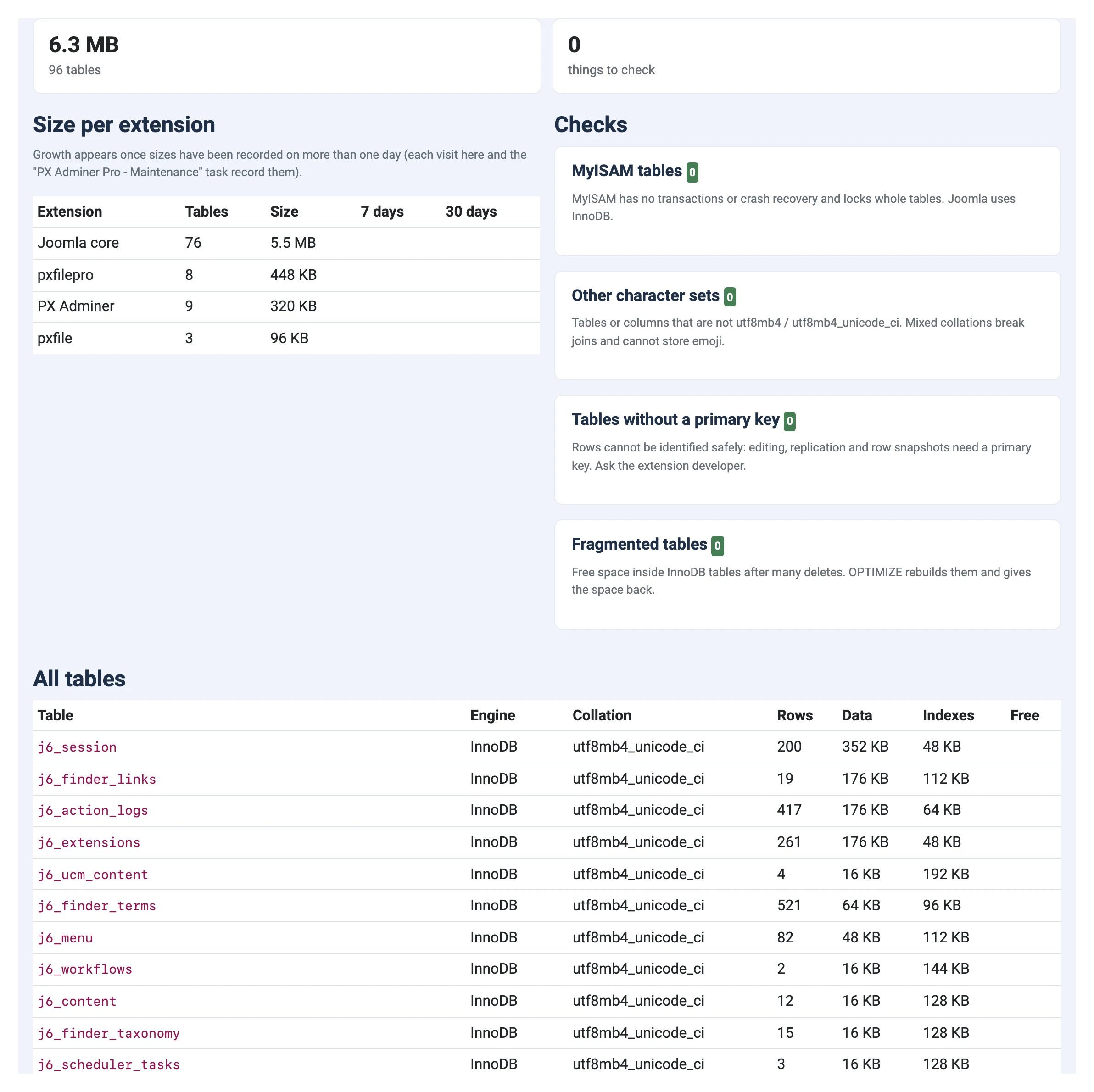The height and width of the screenshot is (1092, 1094).
Task: Open the j6_finder_taxonomy table link
Action: click(109, 1033)
